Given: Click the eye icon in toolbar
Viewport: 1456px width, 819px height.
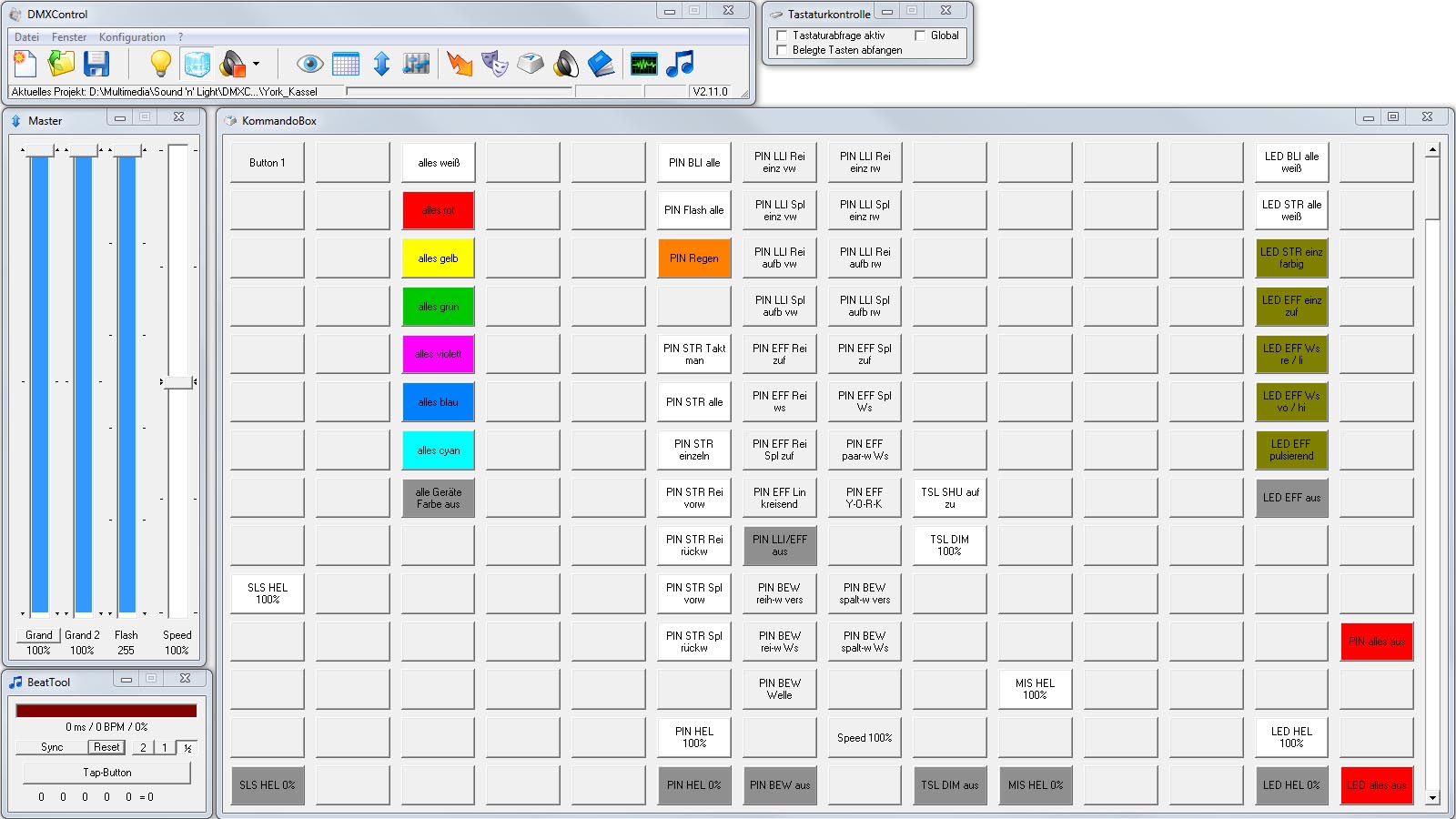Looking at the screenshot, I should pyautogui.click(x=310, y=64).
